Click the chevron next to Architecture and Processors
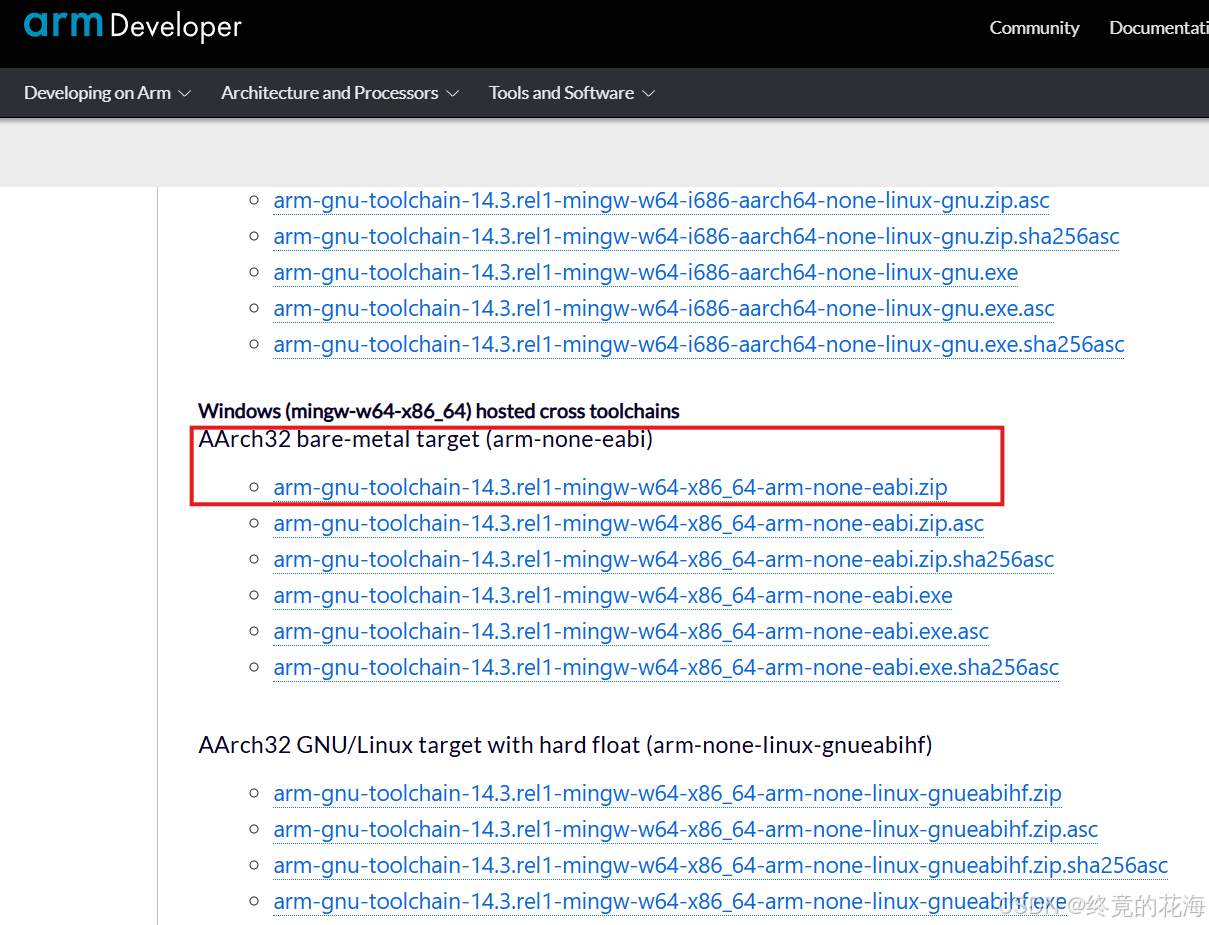1209x925 pixels. pyautogui.click(x=452, y=94)
